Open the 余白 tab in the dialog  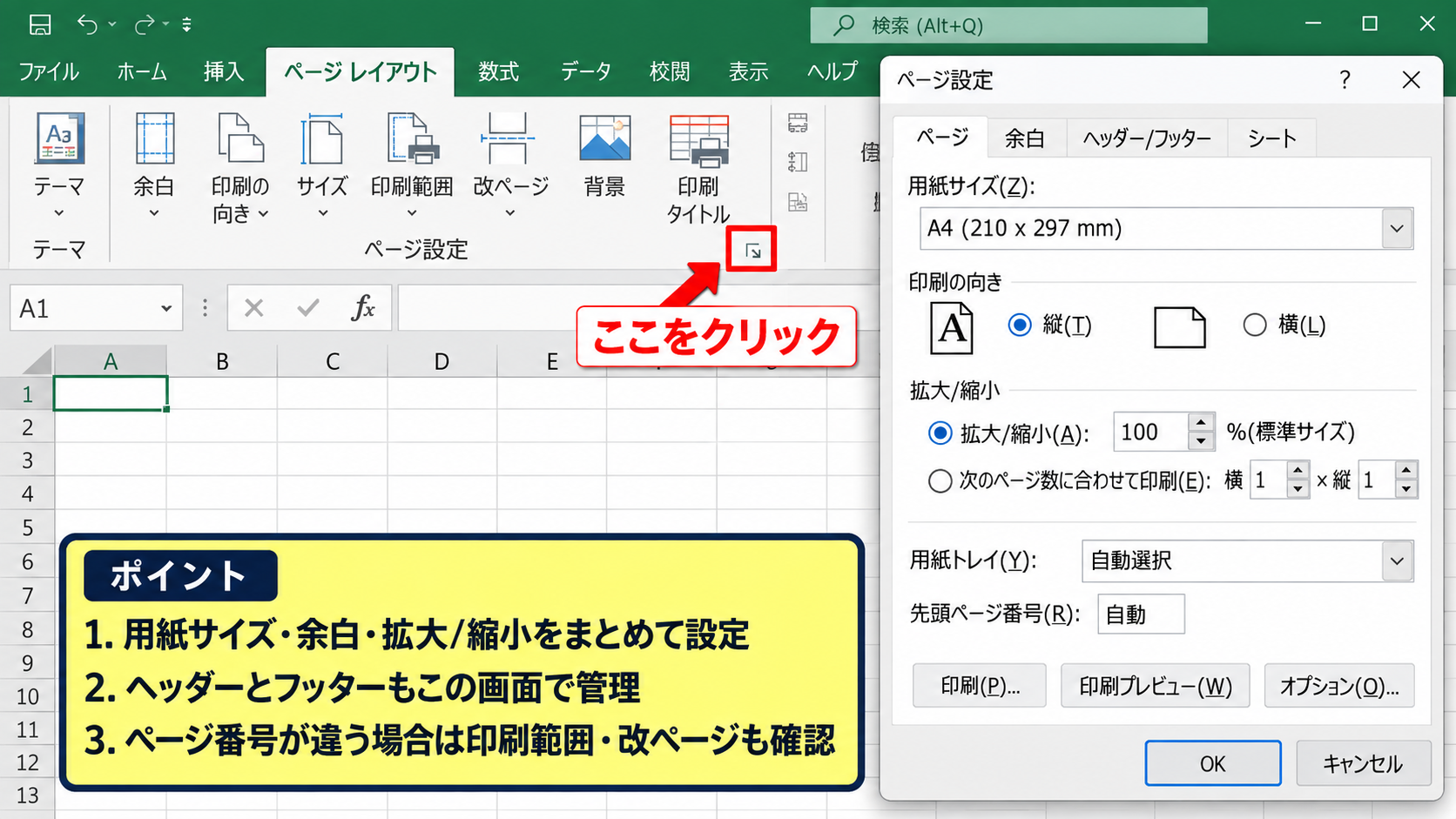[x=1025, y=138]
